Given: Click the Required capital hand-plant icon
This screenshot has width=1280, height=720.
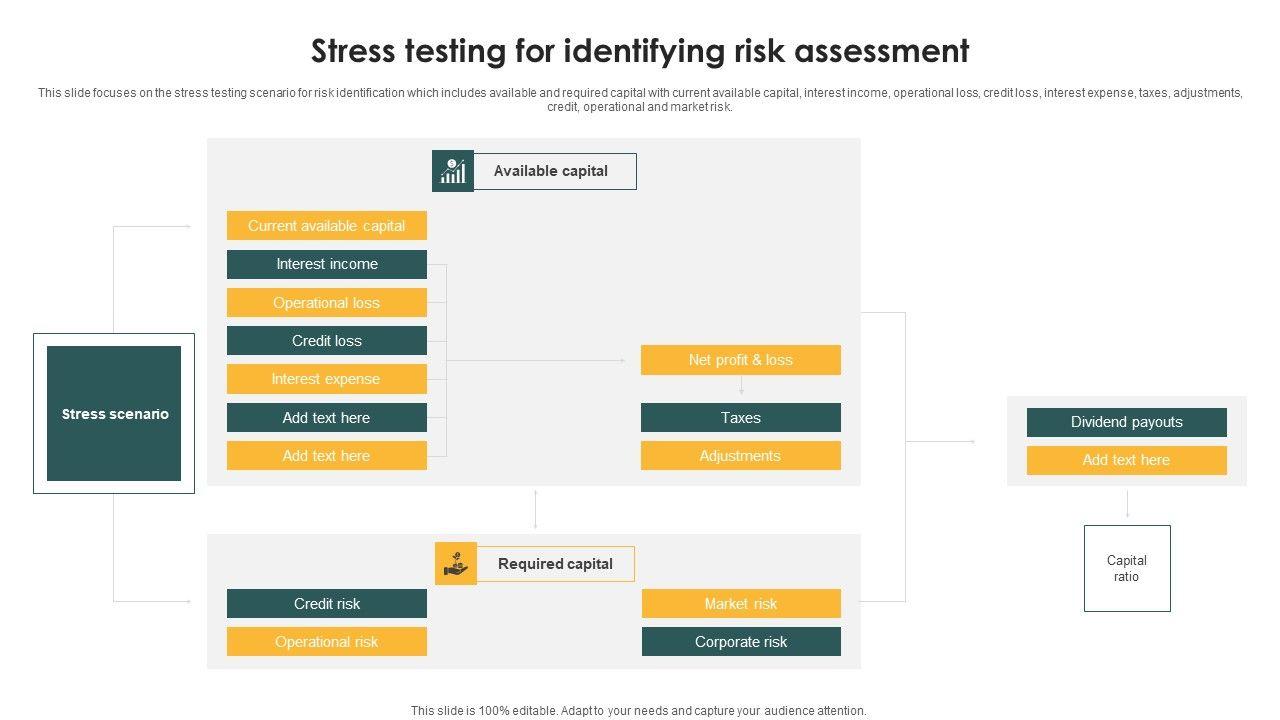Looking at the screenshot, I should (x=456, y=563).
